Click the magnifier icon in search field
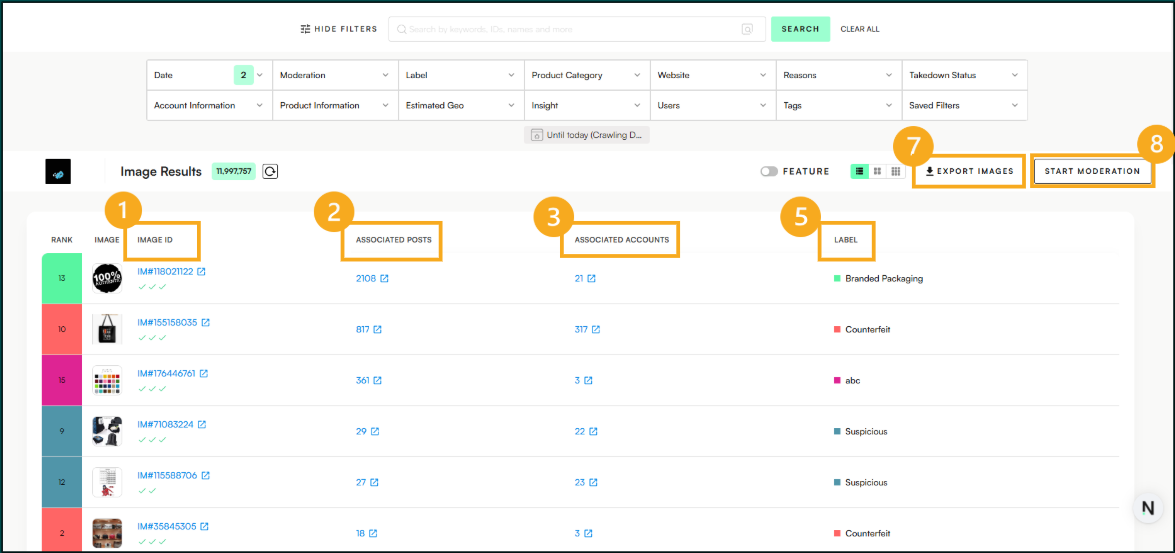 pyautogui.click(x=402, y=29)
